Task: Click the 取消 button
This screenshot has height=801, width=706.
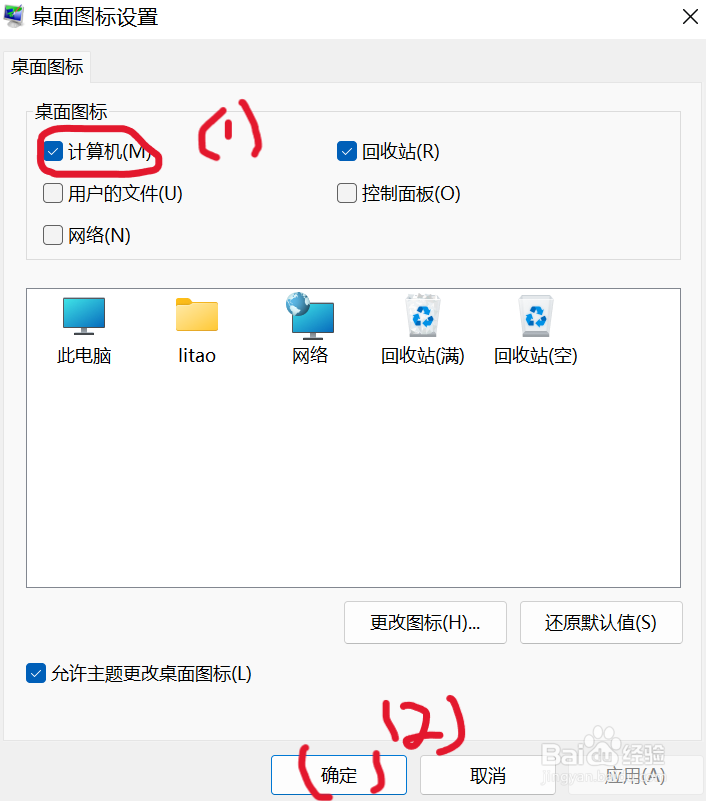Action: (487, 775)
